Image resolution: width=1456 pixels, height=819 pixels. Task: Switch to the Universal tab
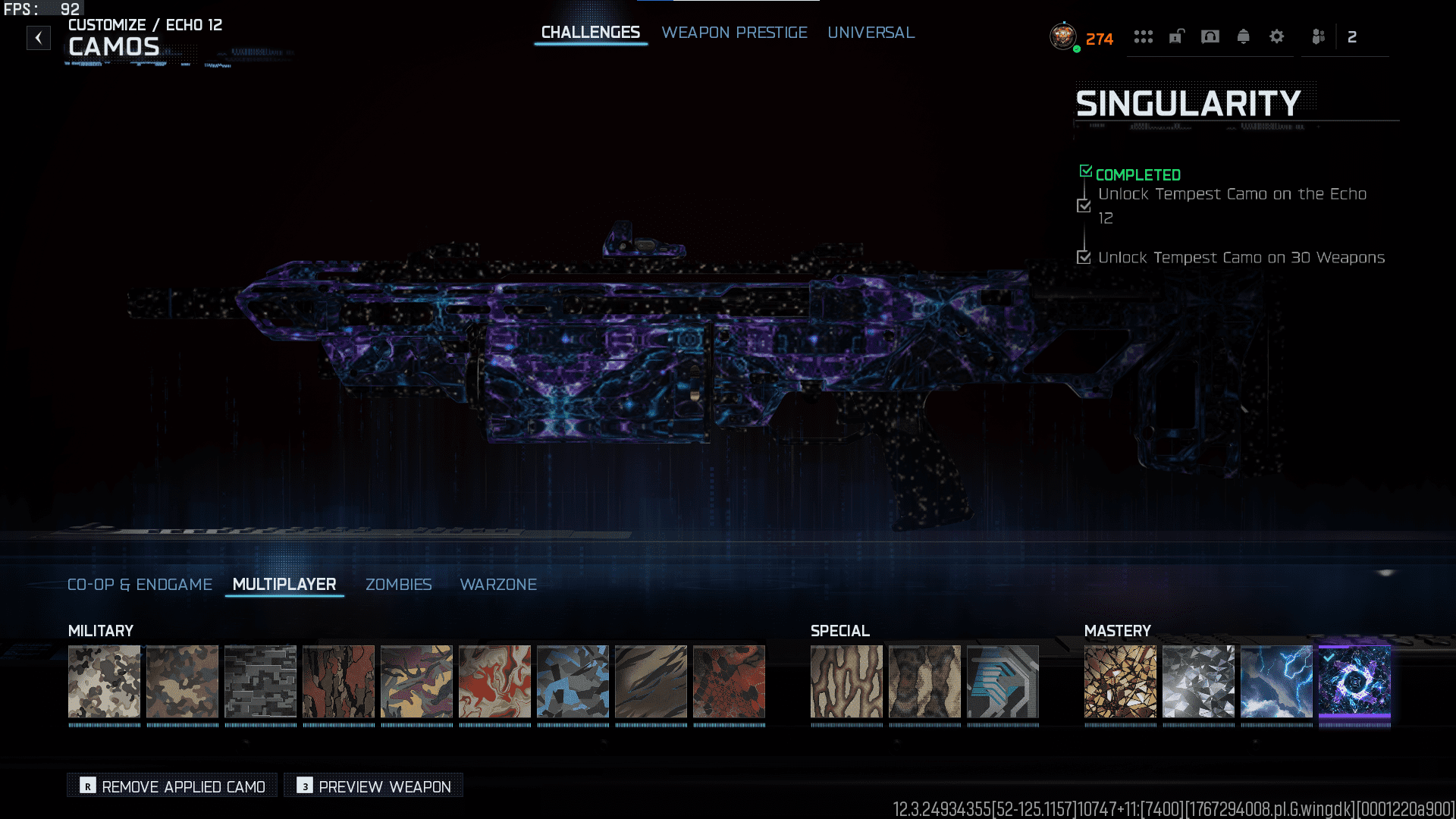coord(871,33)
